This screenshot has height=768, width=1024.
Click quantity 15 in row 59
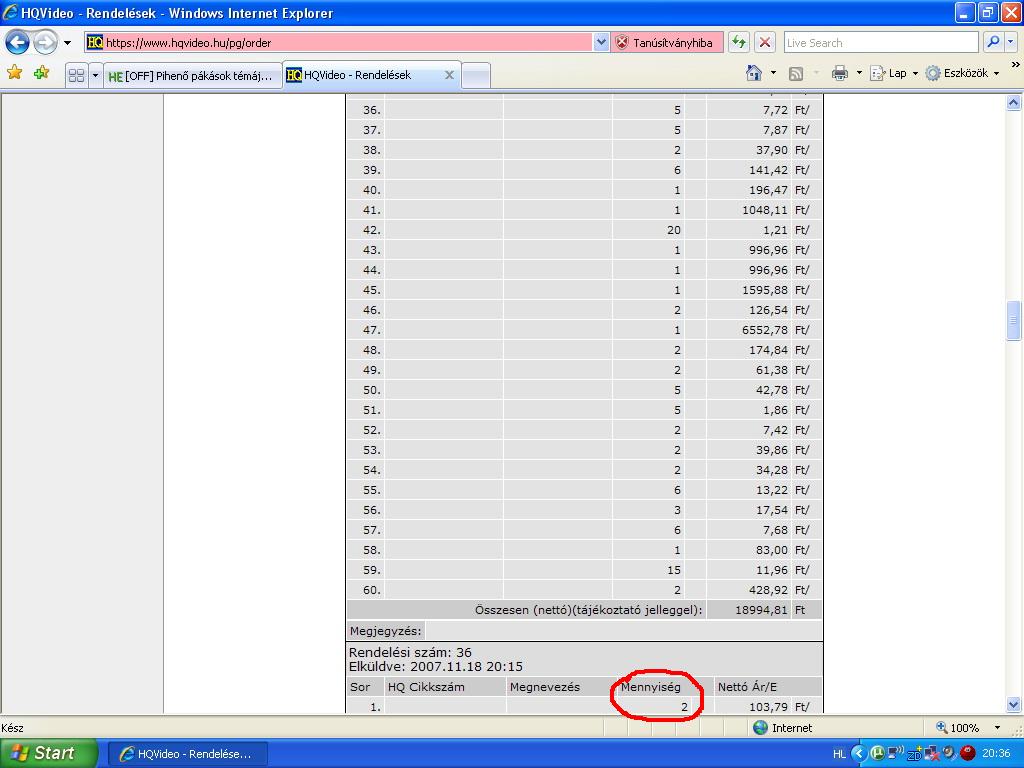[x=673, y=570]
